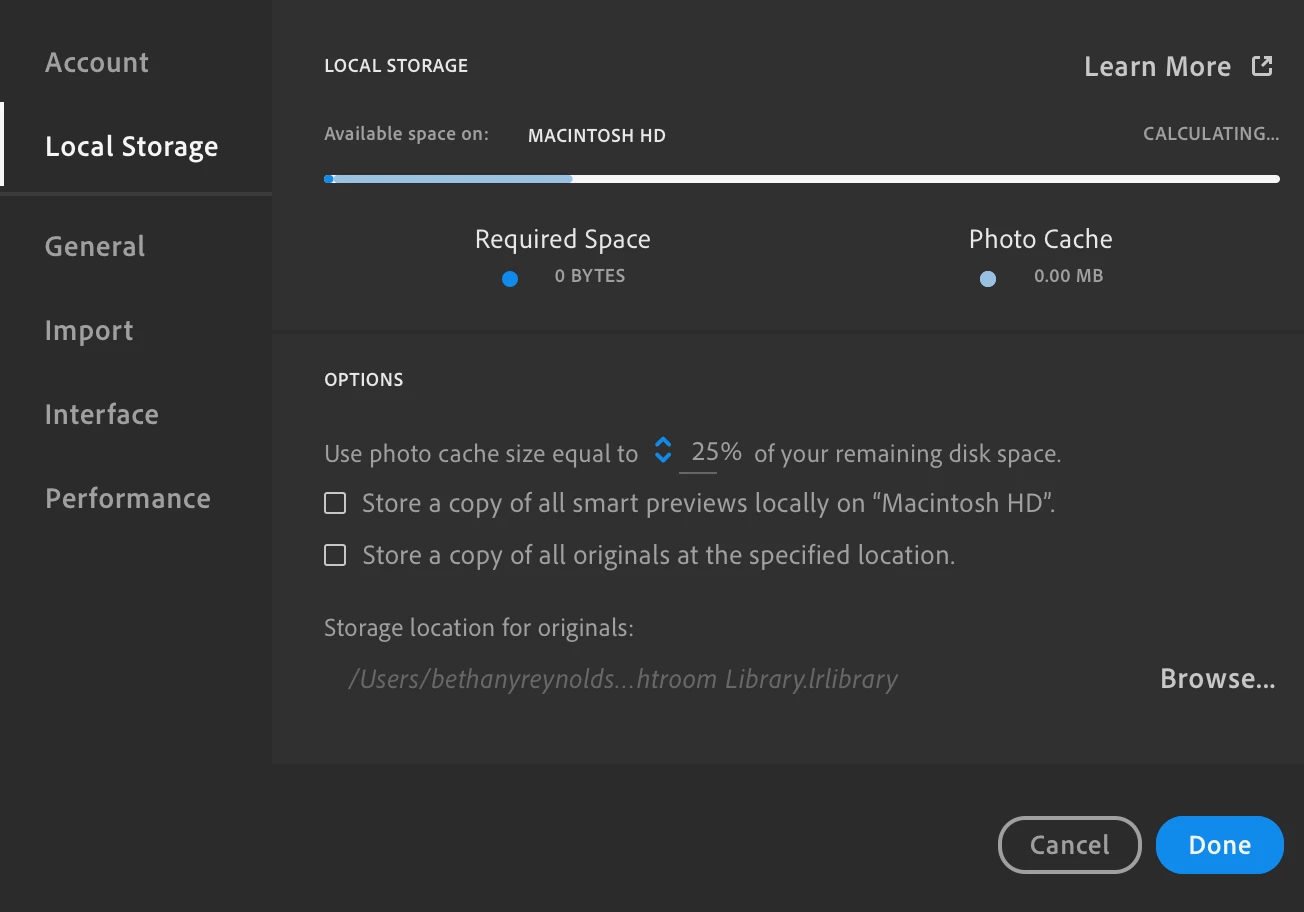
Task: Click the Photo Cache light blue dot
Action: tap(988, 279)
